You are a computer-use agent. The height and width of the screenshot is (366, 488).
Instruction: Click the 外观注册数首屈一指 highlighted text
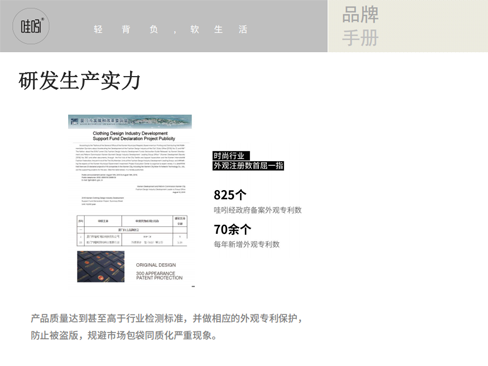click(x=248, y=165)
